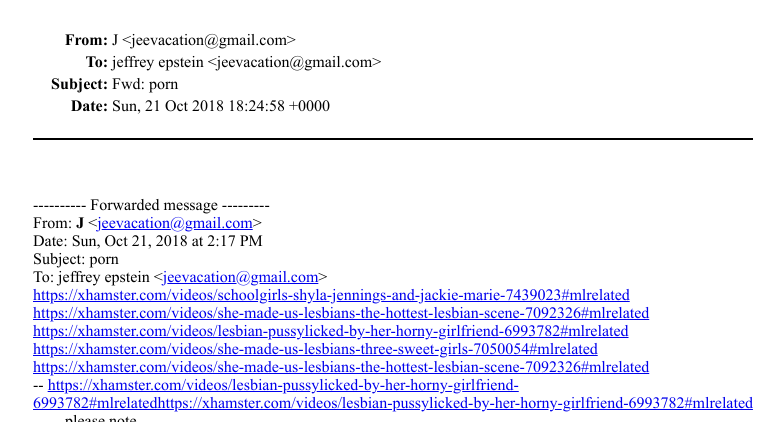This screenshot has width=779, height=422.
Task: Click "jeffrey epstein" in the top To header
Action: click(158, 62)
